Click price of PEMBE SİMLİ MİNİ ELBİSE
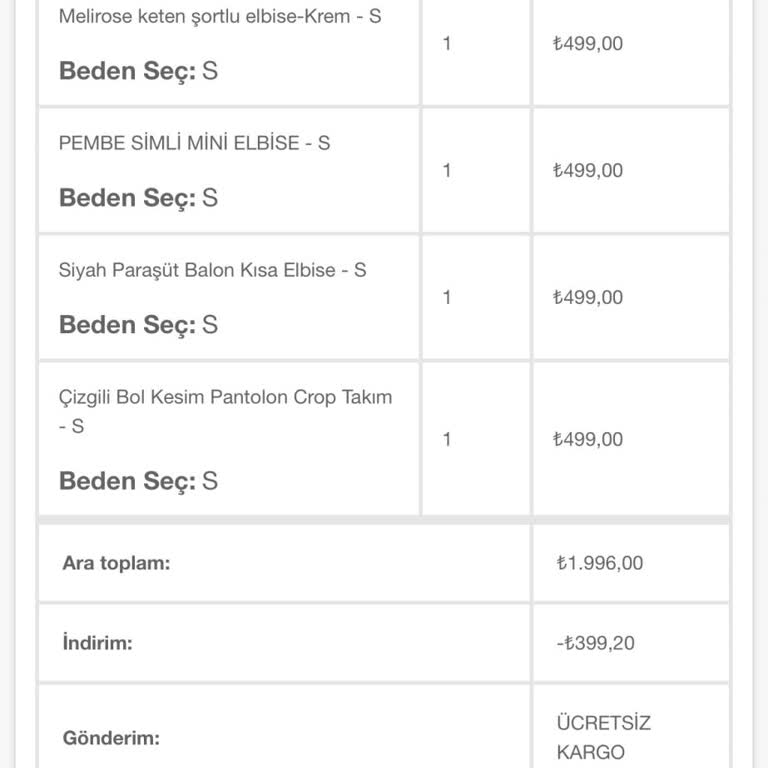The height and width of the screenshot is (768, 768). 588,171
